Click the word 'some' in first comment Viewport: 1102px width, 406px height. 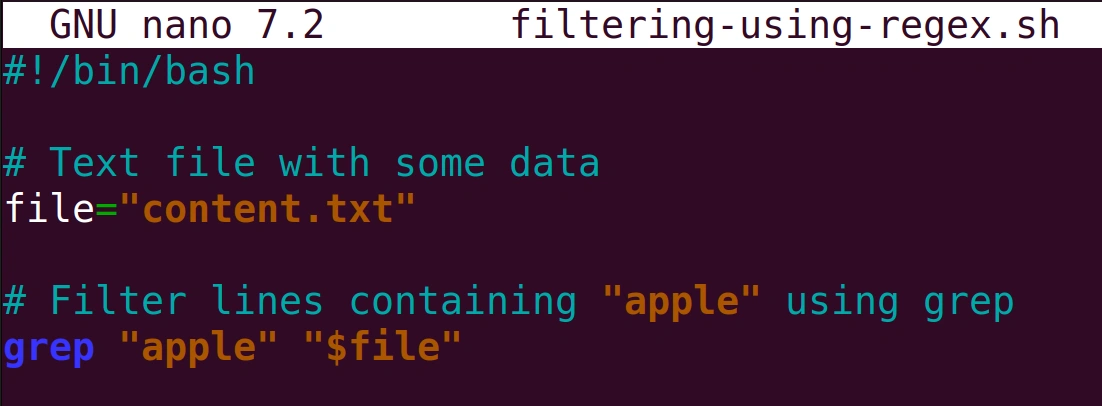[x=440, y=163]
